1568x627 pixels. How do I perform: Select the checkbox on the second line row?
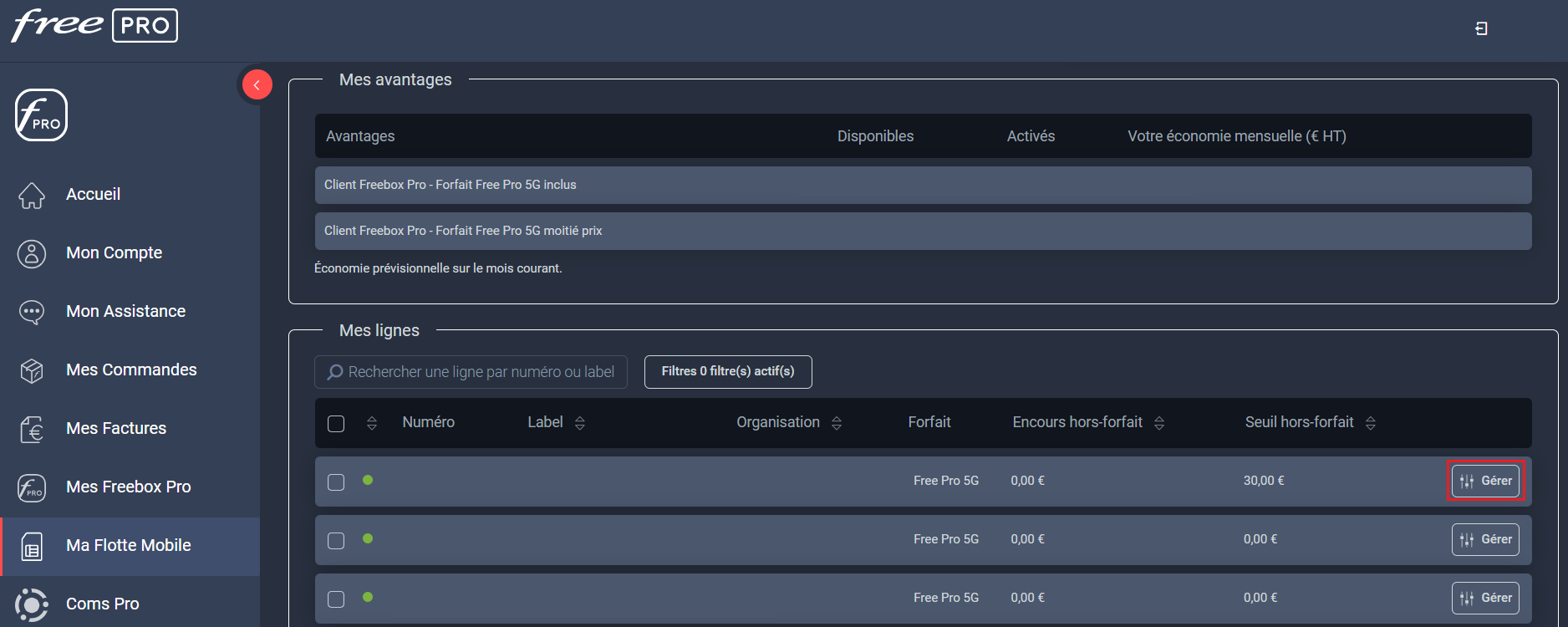[x=336, y=541]
